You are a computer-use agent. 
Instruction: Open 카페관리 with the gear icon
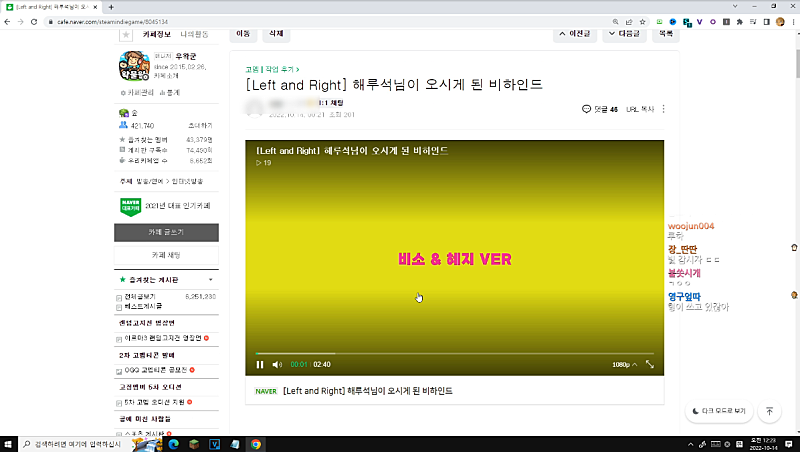(x=137, y=93)
